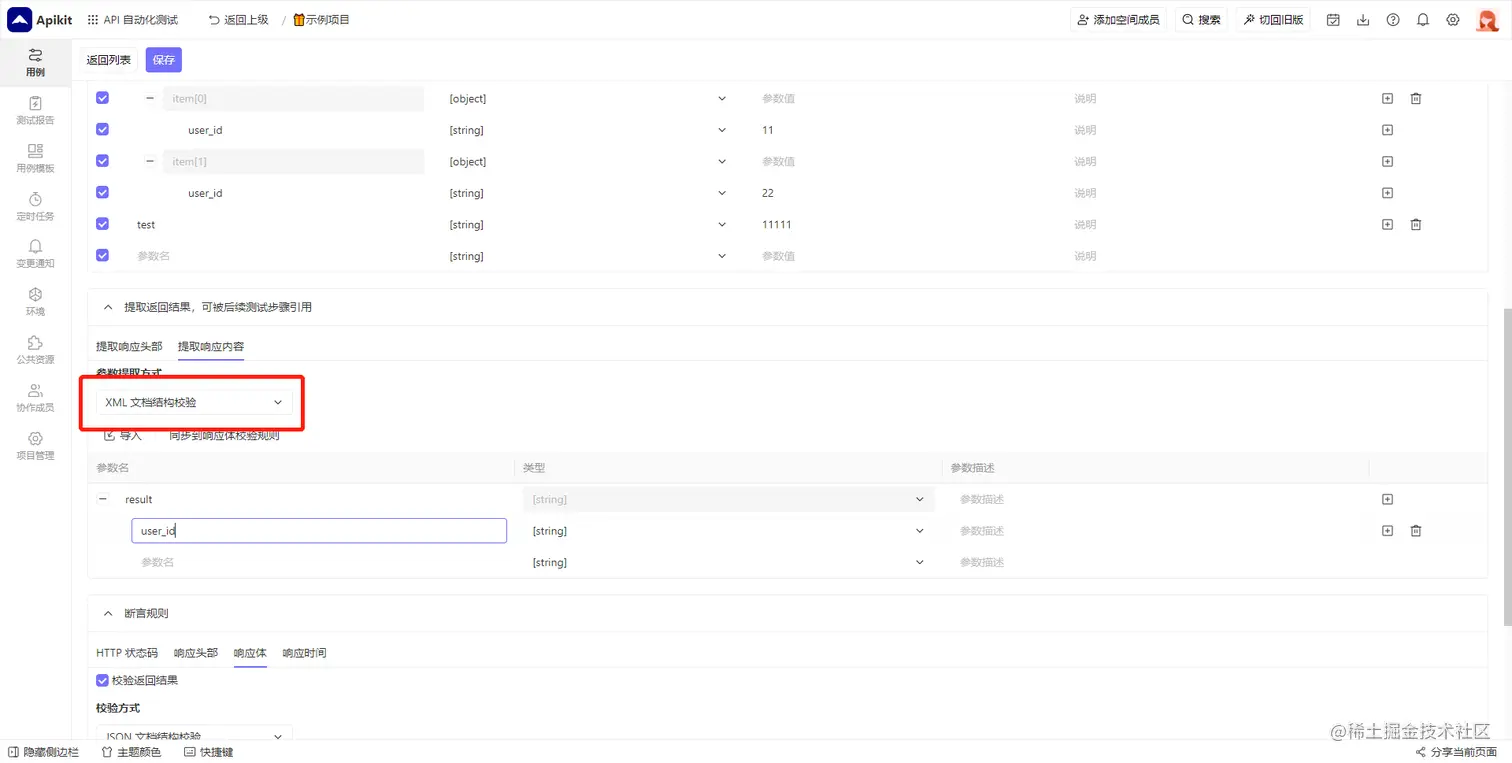Uncheck the item[1] row checkbox
The width and height of the screenshot is (1512, 763).
tap(102, 161)
